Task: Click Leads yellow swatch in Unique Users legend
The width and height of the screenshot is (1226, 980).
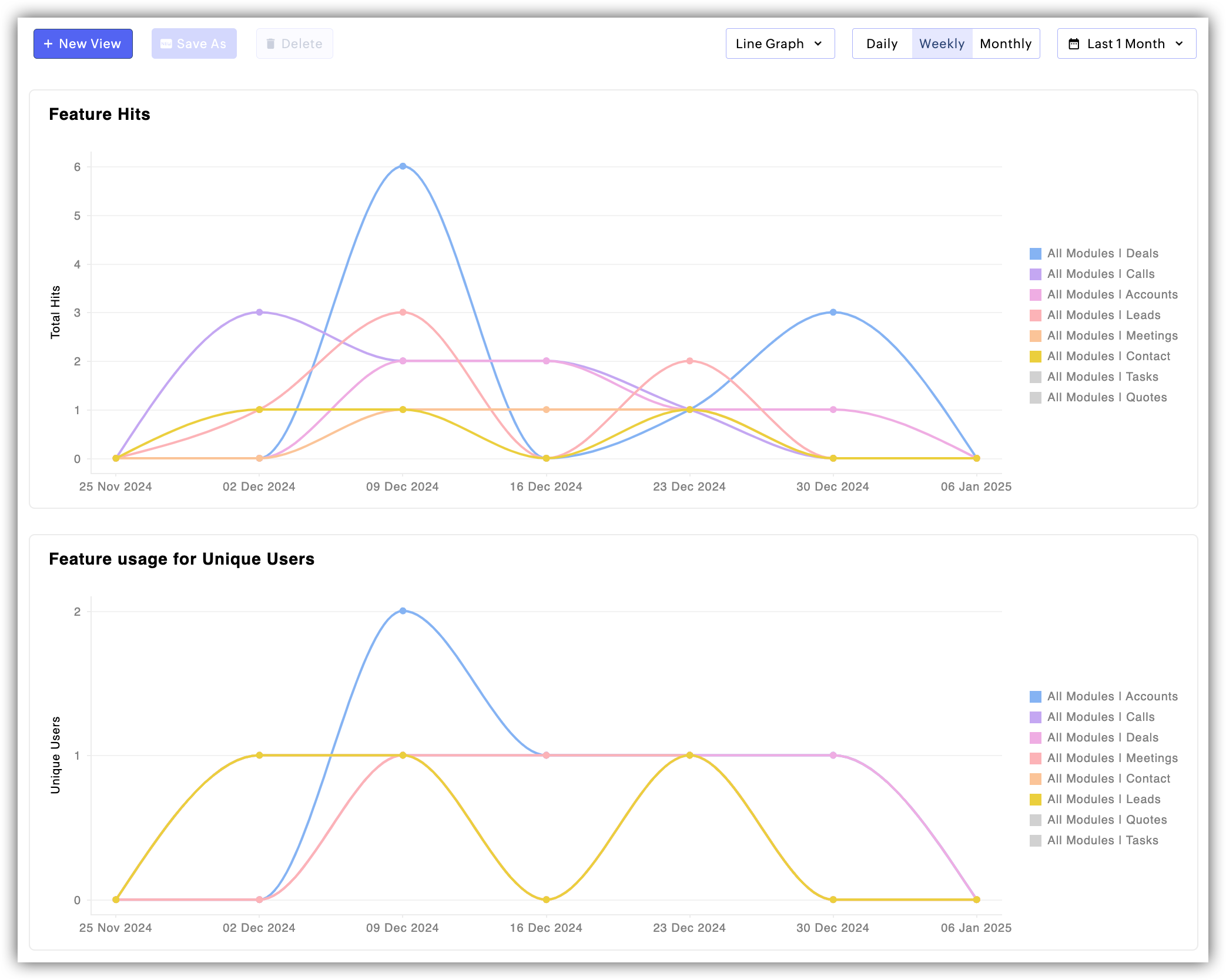Action: click(1036, 800)
